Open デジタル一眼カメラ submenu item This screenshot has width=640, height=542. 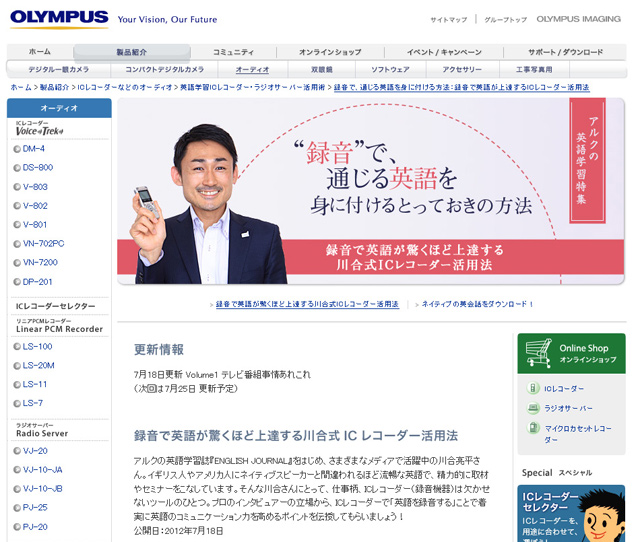pyautogui.click(x=59, y=69)
